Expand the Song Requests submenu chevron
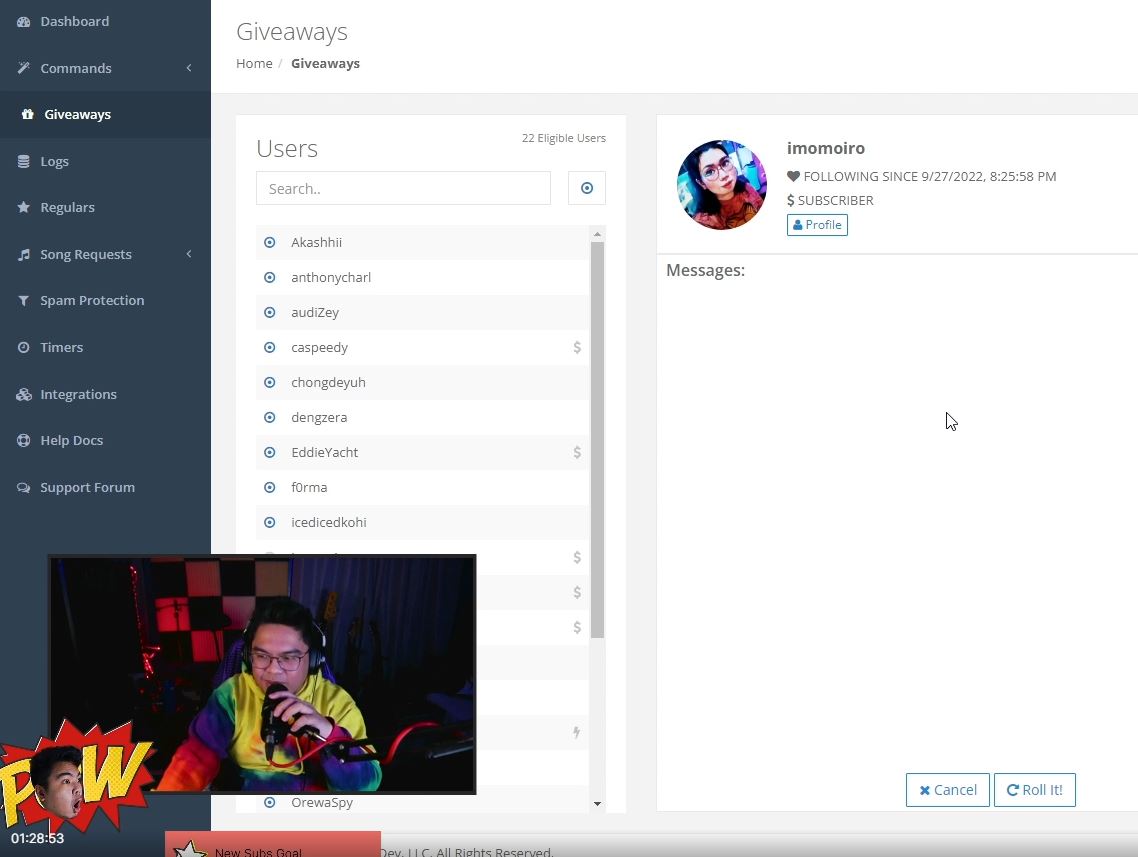Viewport: 1138px width, 857px height. [x=189, y=254]
